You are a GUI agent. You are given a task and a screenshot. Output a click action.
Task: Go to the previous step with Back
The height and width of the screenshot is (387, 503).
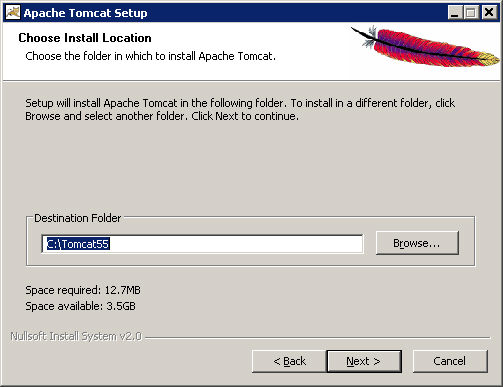click(x=289, y=361)
